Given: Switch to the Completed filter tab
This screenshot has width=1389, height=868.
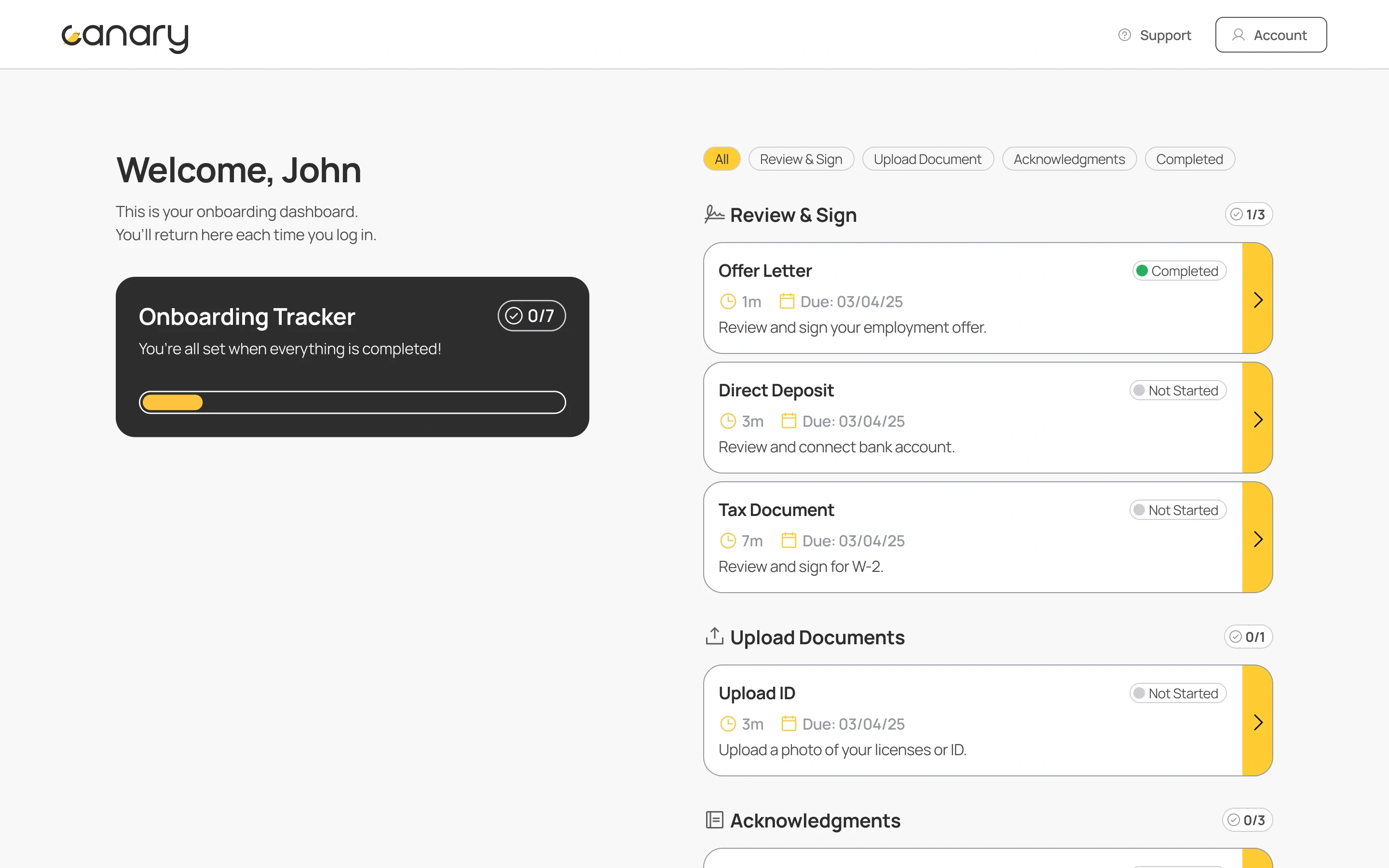Looking at the screenshot, I should [1189, 159].
